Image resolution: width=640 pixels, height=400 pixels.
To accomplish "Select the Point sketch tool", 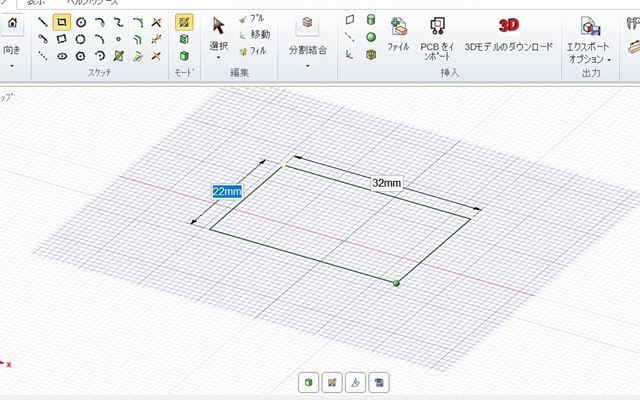I will tap(118, 39).
